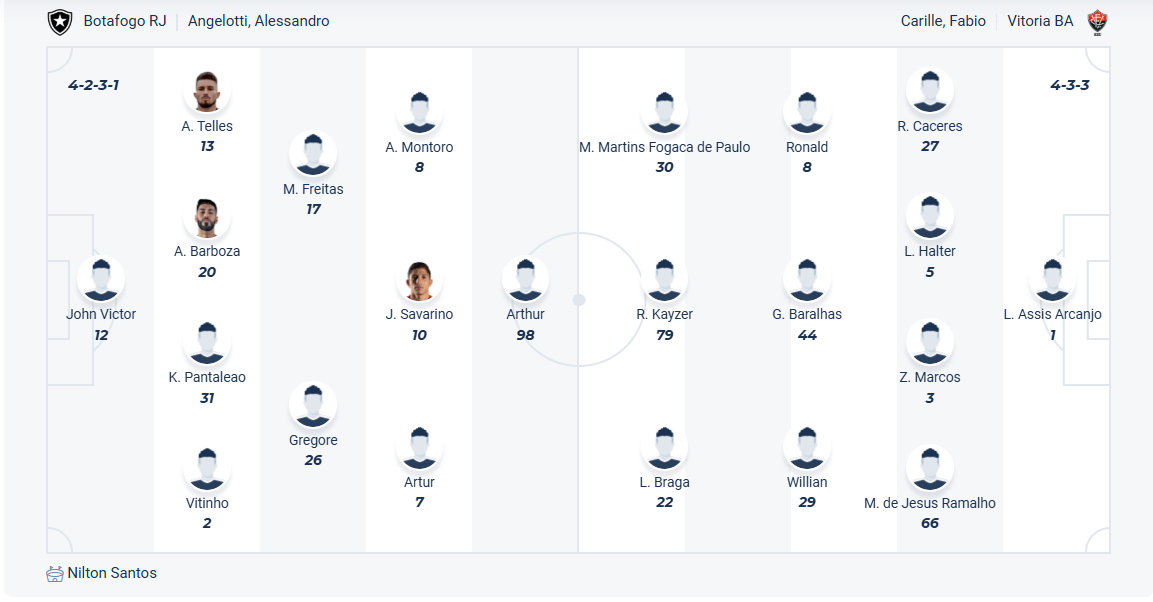Click M. Martins Fogaca de Paulo's name

(x=664, y=147)
